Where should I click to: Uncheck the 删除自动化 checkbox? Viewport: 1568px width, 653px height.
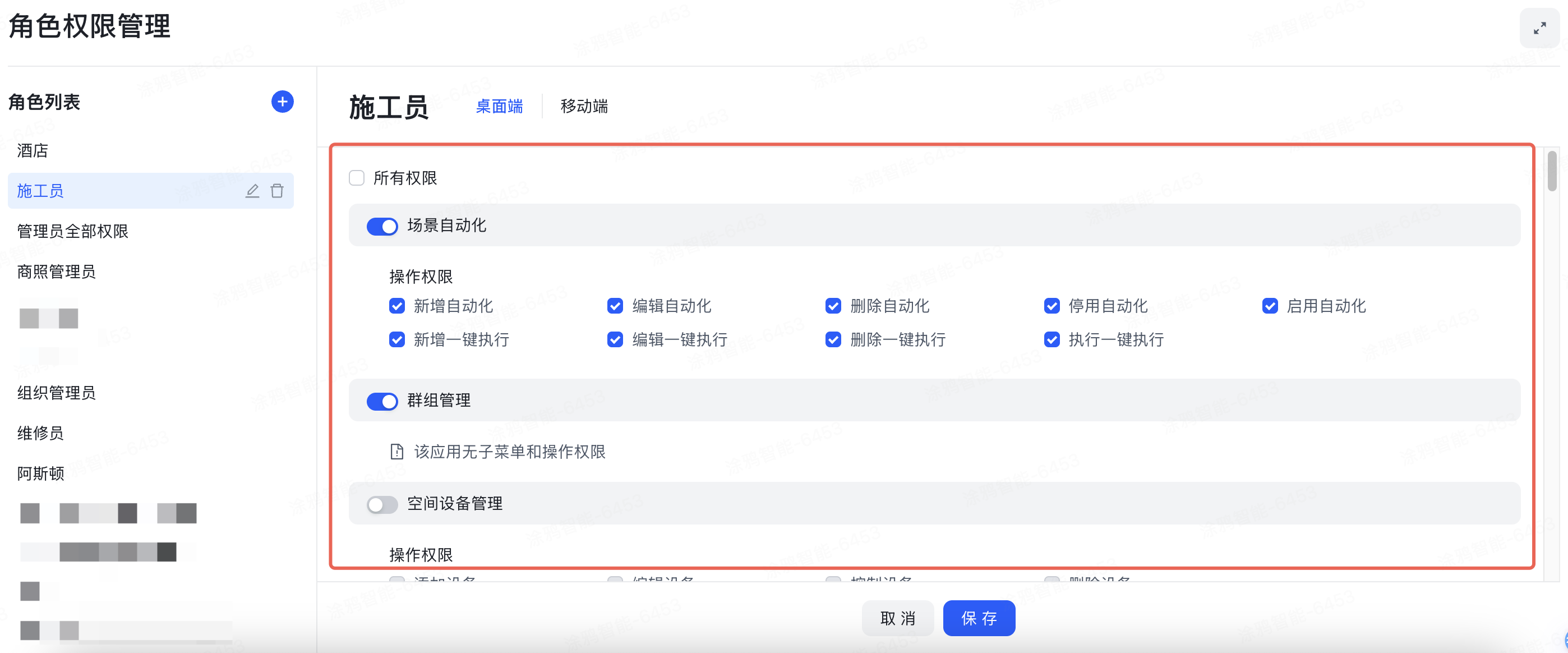coord(833,306)
